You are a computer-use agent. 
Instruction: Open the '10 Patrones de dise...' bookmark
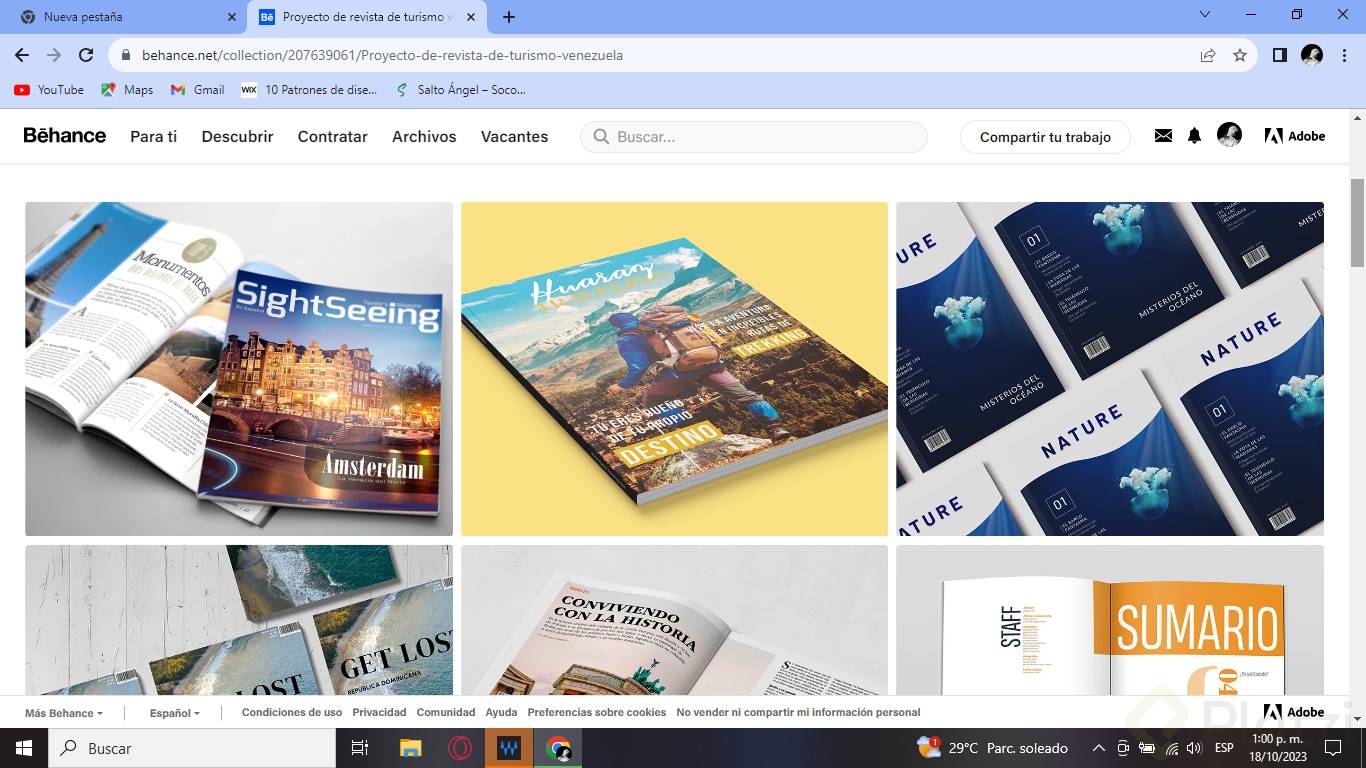pos(309,90)
